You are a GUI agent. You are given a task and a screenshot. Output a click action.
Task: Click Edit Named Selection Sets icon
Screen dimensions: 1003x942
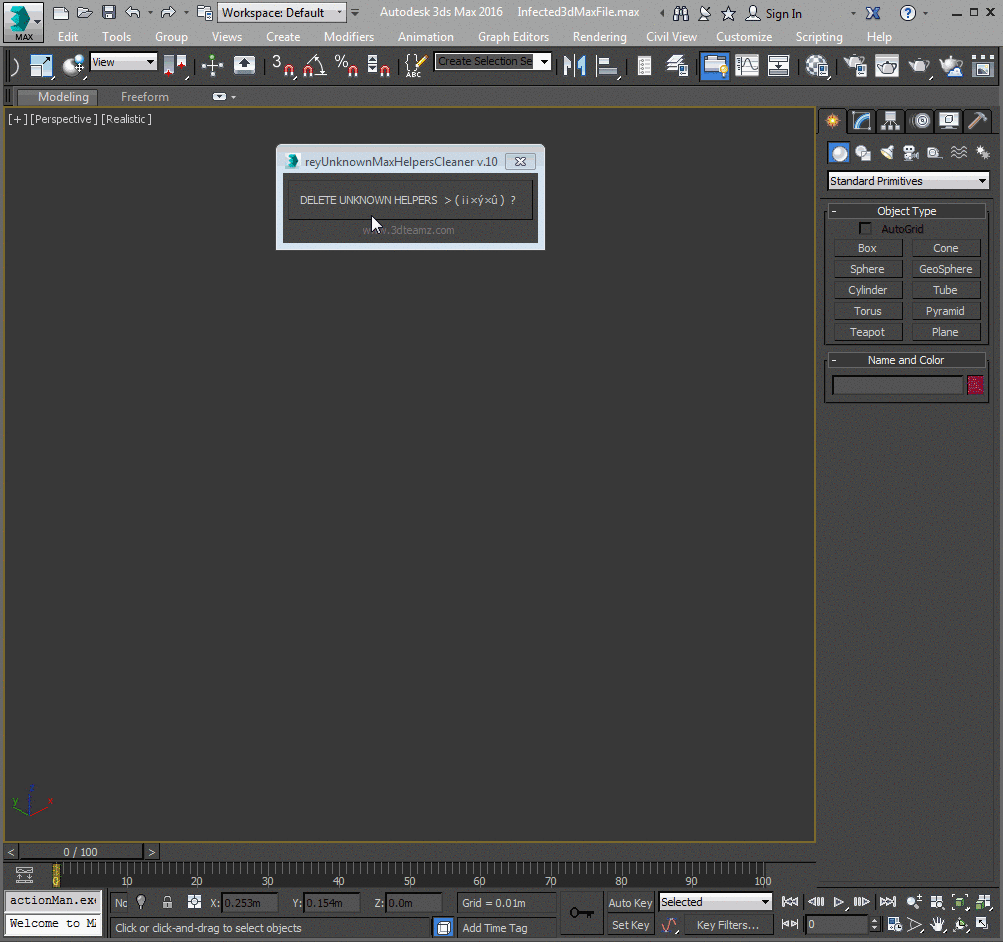[x=416, y=65]
